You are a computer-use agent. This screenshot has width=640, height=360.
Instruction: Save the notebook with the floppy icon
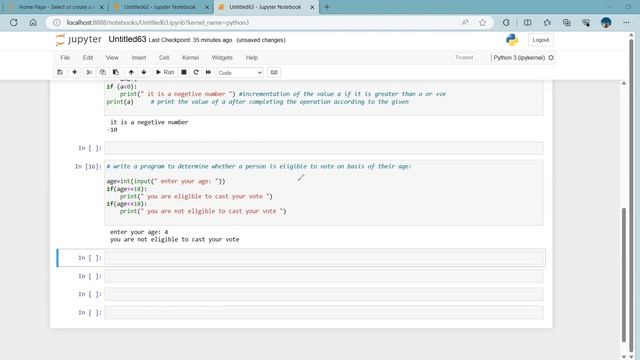pyautogui.click(x=60, y=72)
